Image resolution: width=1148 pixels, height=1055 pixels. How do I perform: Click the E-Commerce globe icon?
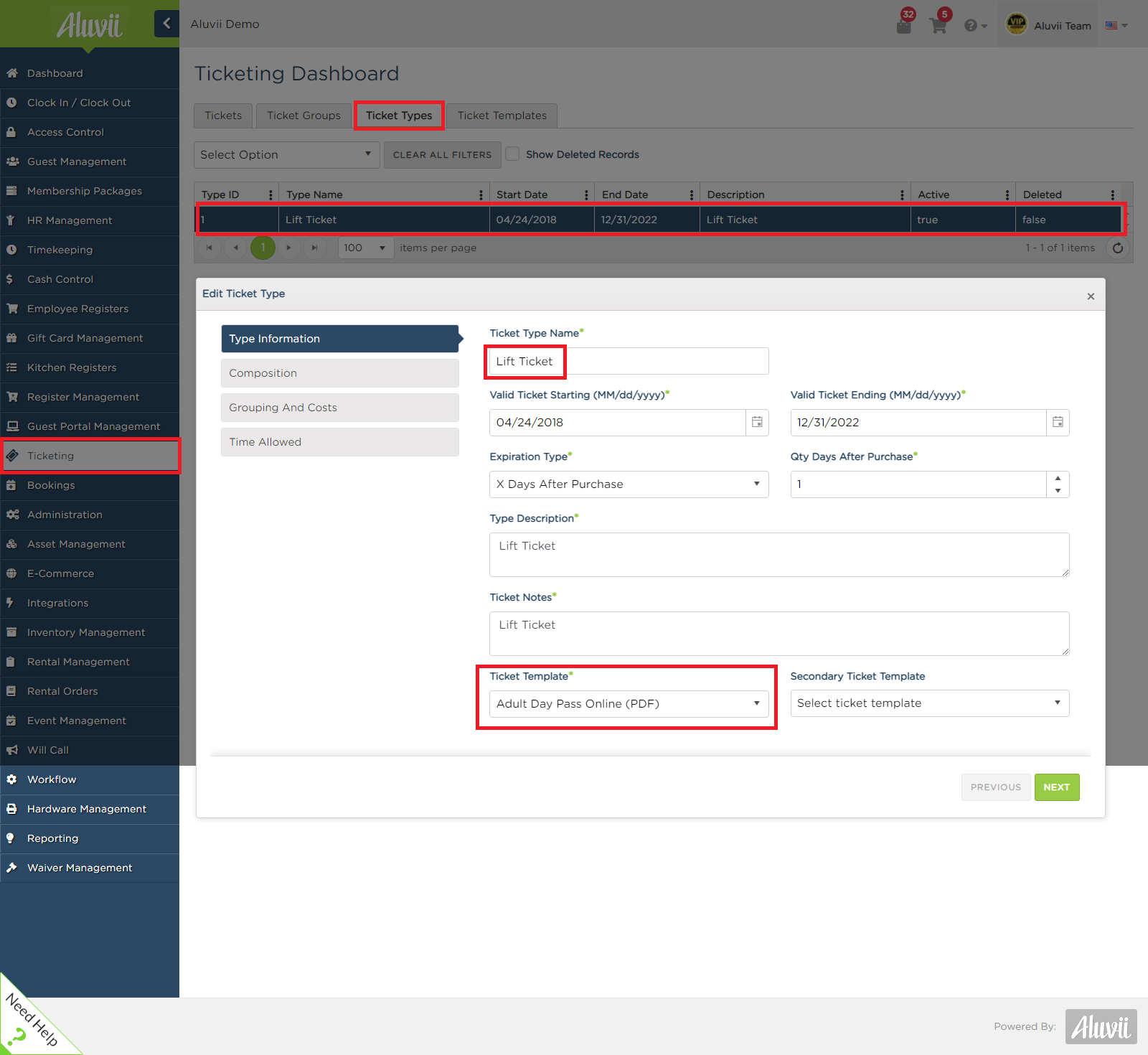11,573
